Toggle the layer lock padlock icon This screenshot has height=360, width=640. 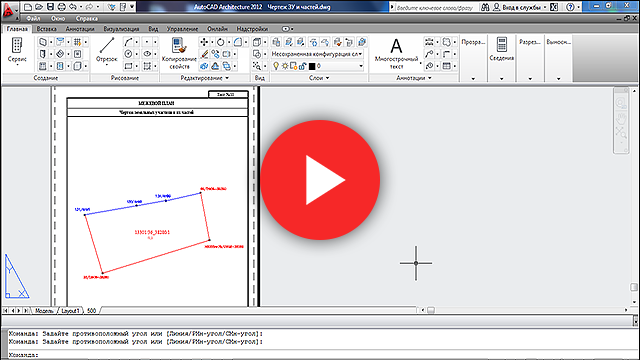(x=302, y=66)
